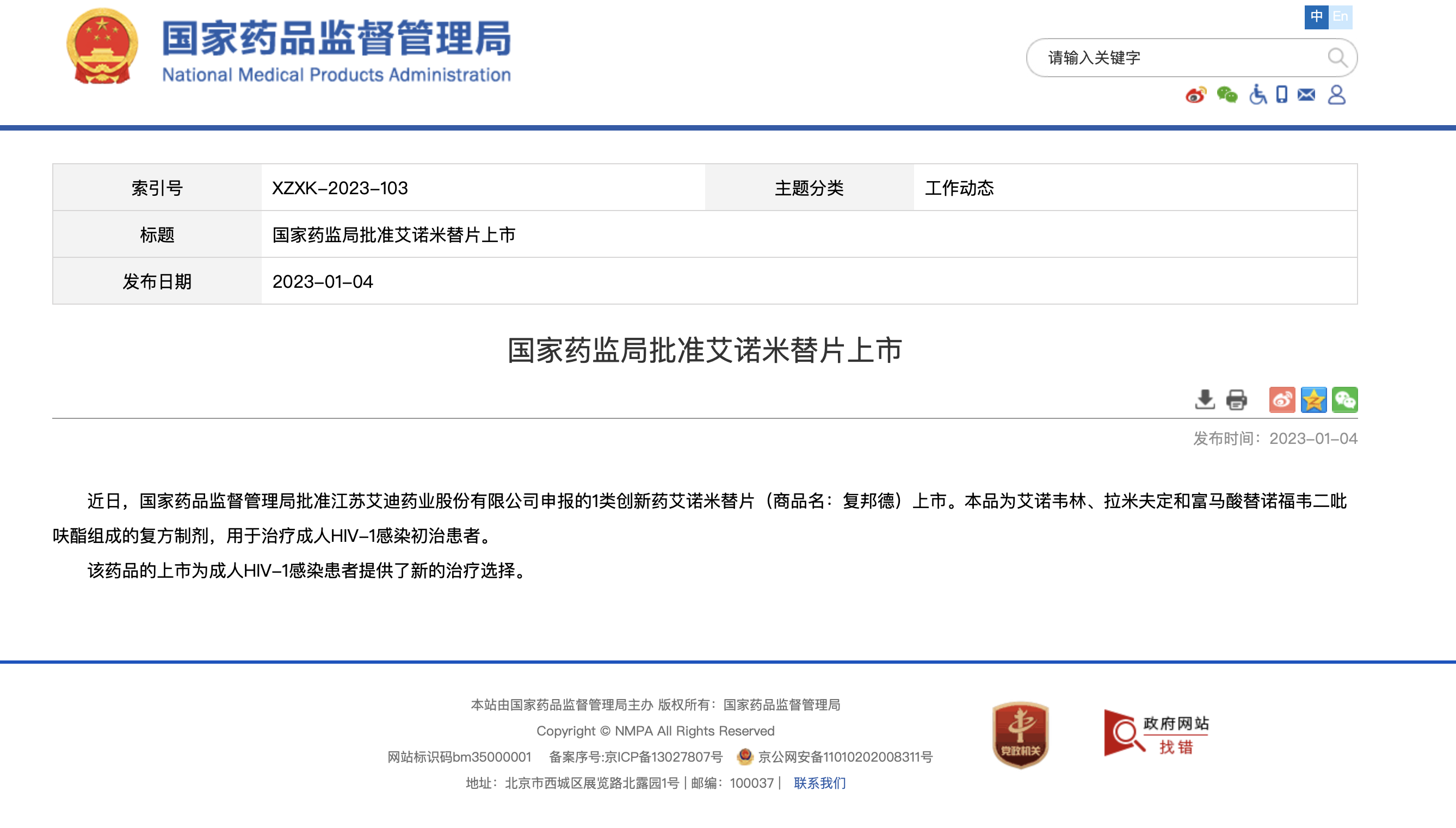Open the user account icon

[x=1336, y=95]
